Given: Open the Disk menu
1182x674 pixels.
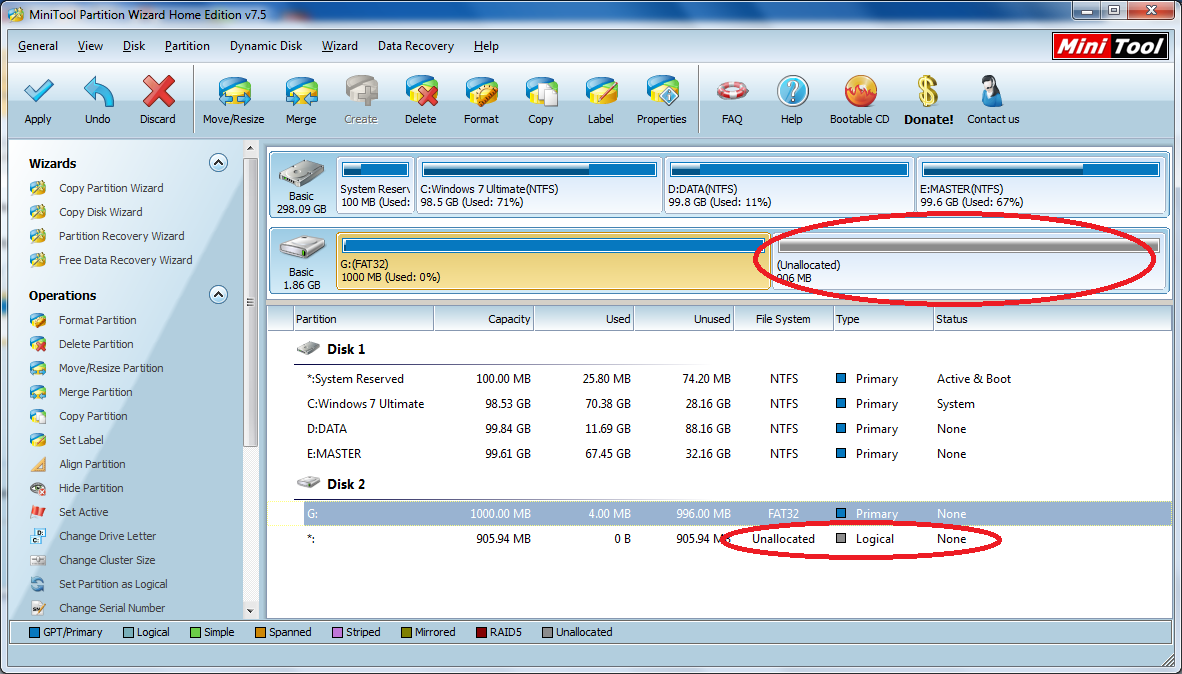Looking at the screenshot, I should tap(134, 46).
